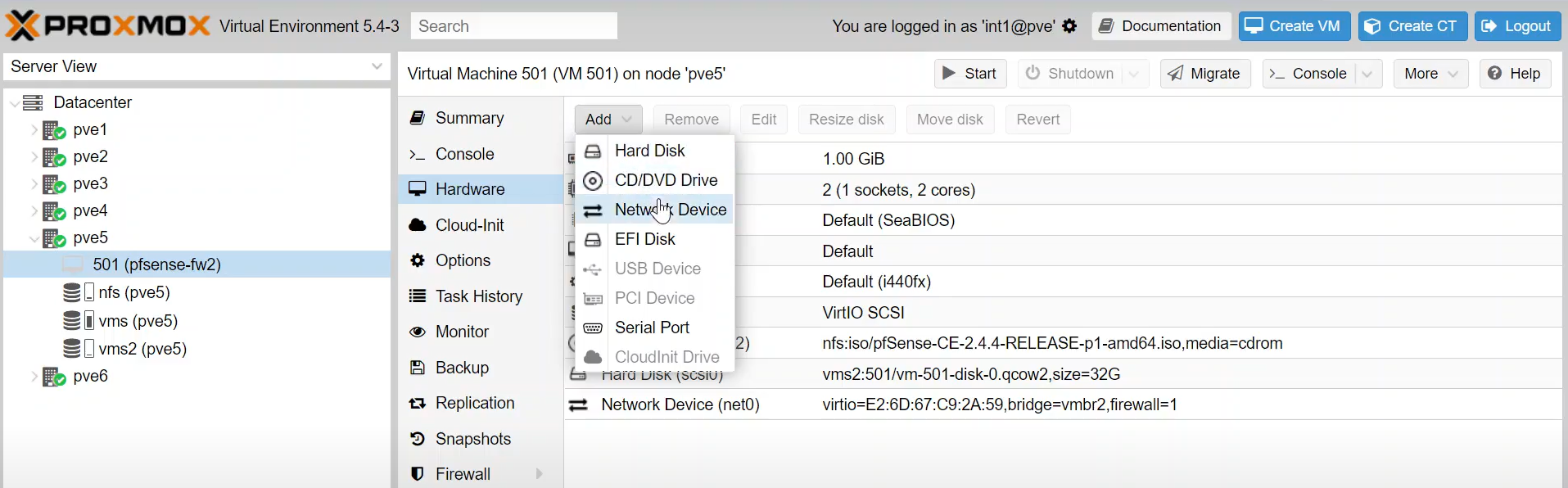
Task: Expand the pve3 node
Action: click(34, 184)
